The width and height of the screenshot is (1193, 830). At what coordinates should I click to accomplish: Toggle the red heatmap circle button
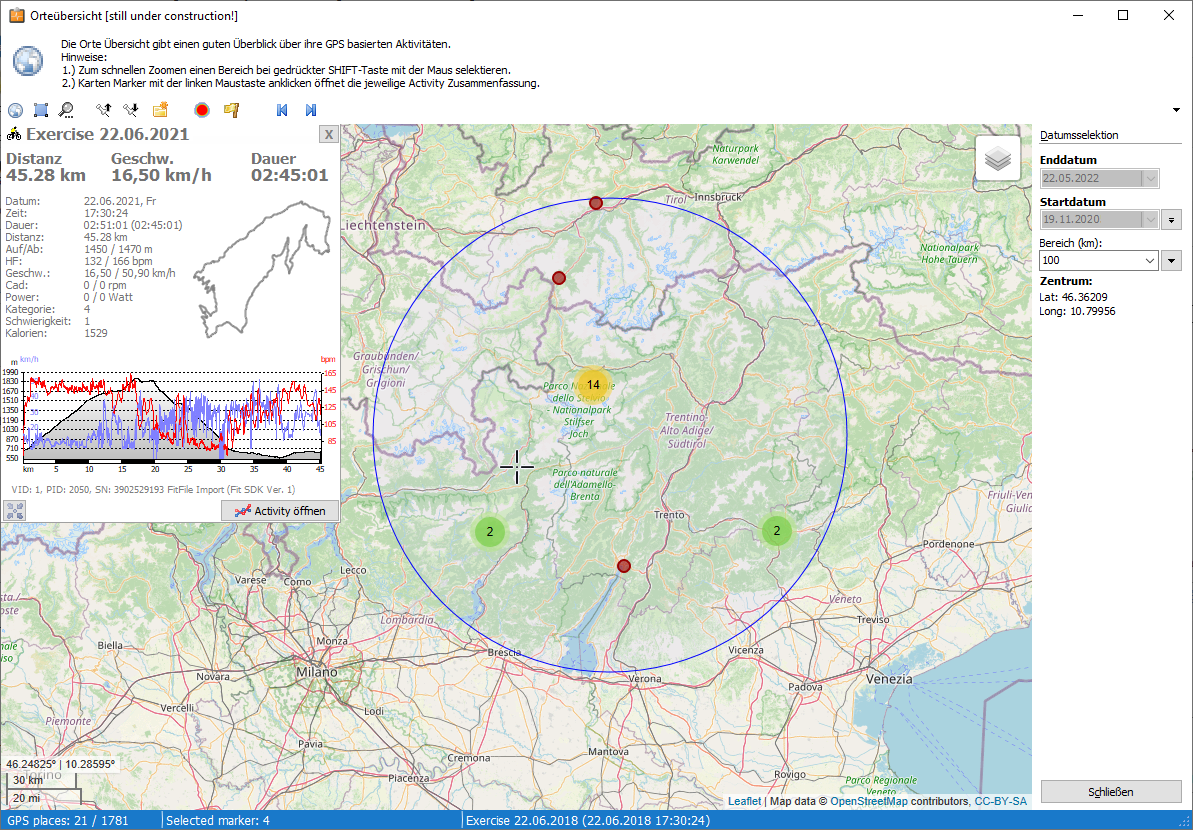202,110
